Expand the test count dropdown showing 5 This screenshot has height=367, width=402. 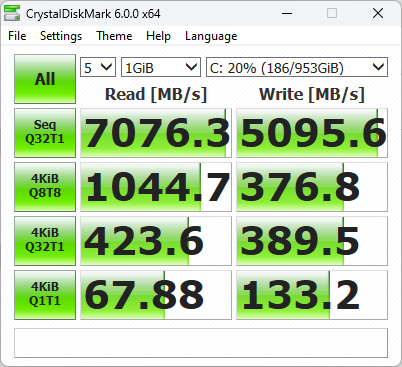(98, 67)
